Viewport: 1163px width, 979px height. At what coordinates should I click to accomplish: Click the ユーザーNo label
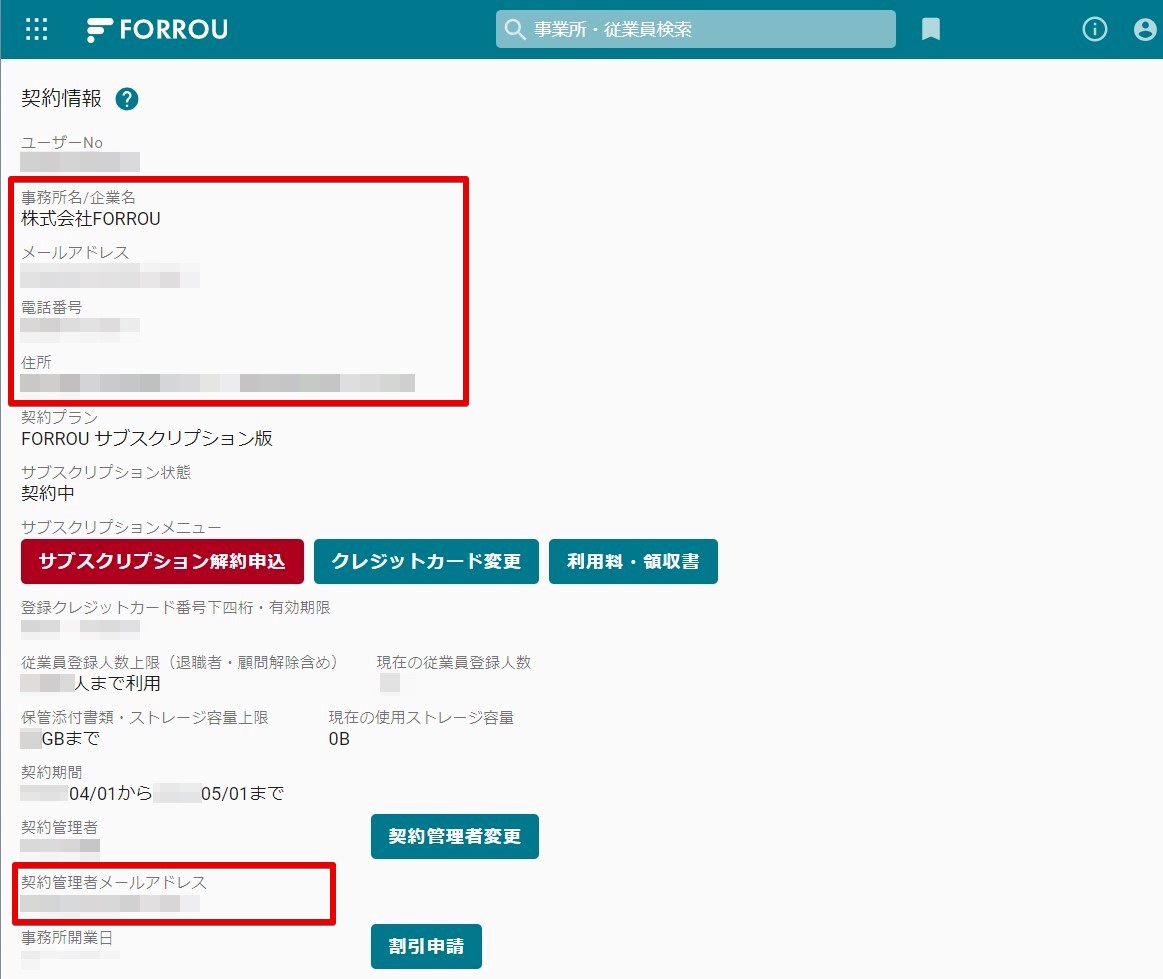[x=62, y=142]
